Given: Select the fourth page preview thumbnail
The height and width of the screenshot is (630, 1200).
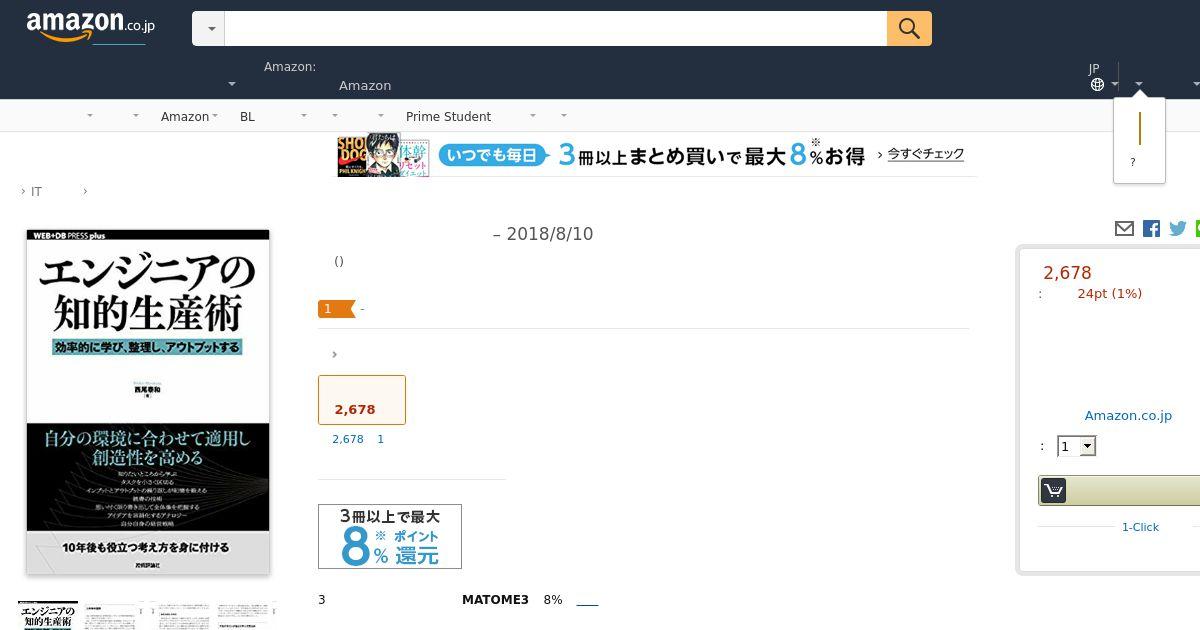Looking at the screenshot, I should 246,616.
